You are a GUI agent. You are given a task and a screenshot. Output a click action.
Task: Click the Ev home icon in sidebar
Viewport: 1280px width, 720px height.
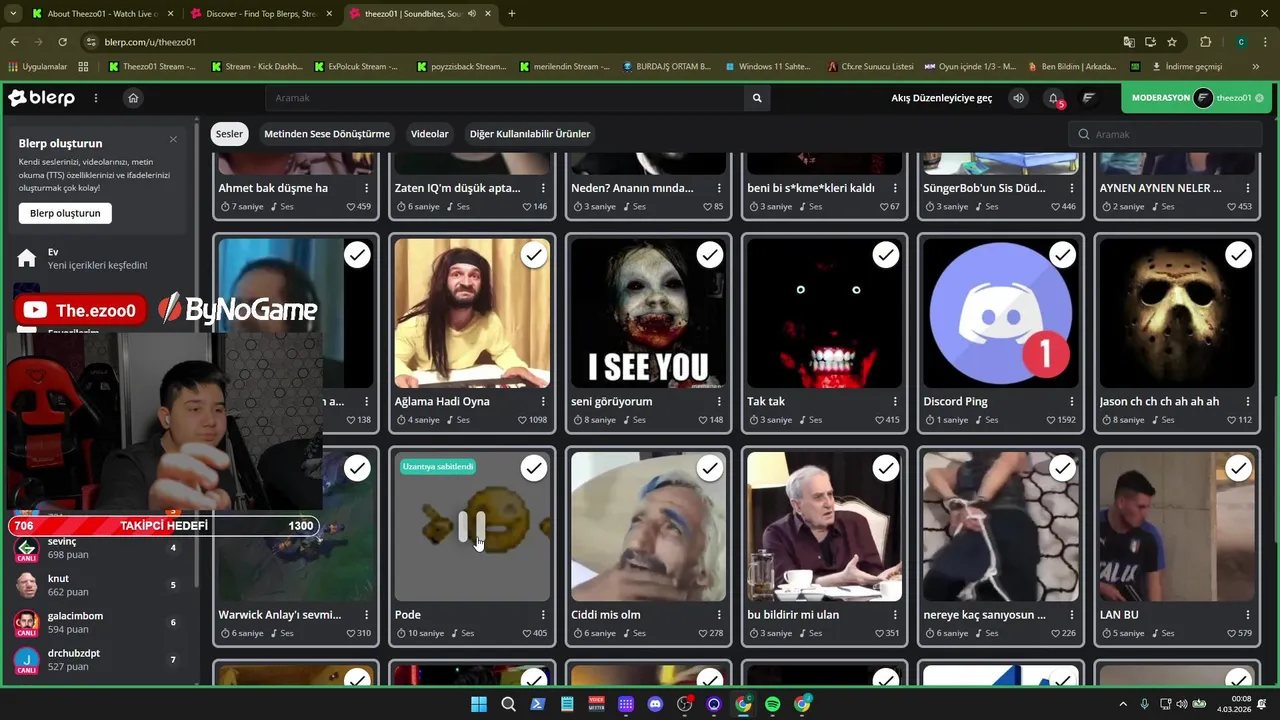click(27, 259)
